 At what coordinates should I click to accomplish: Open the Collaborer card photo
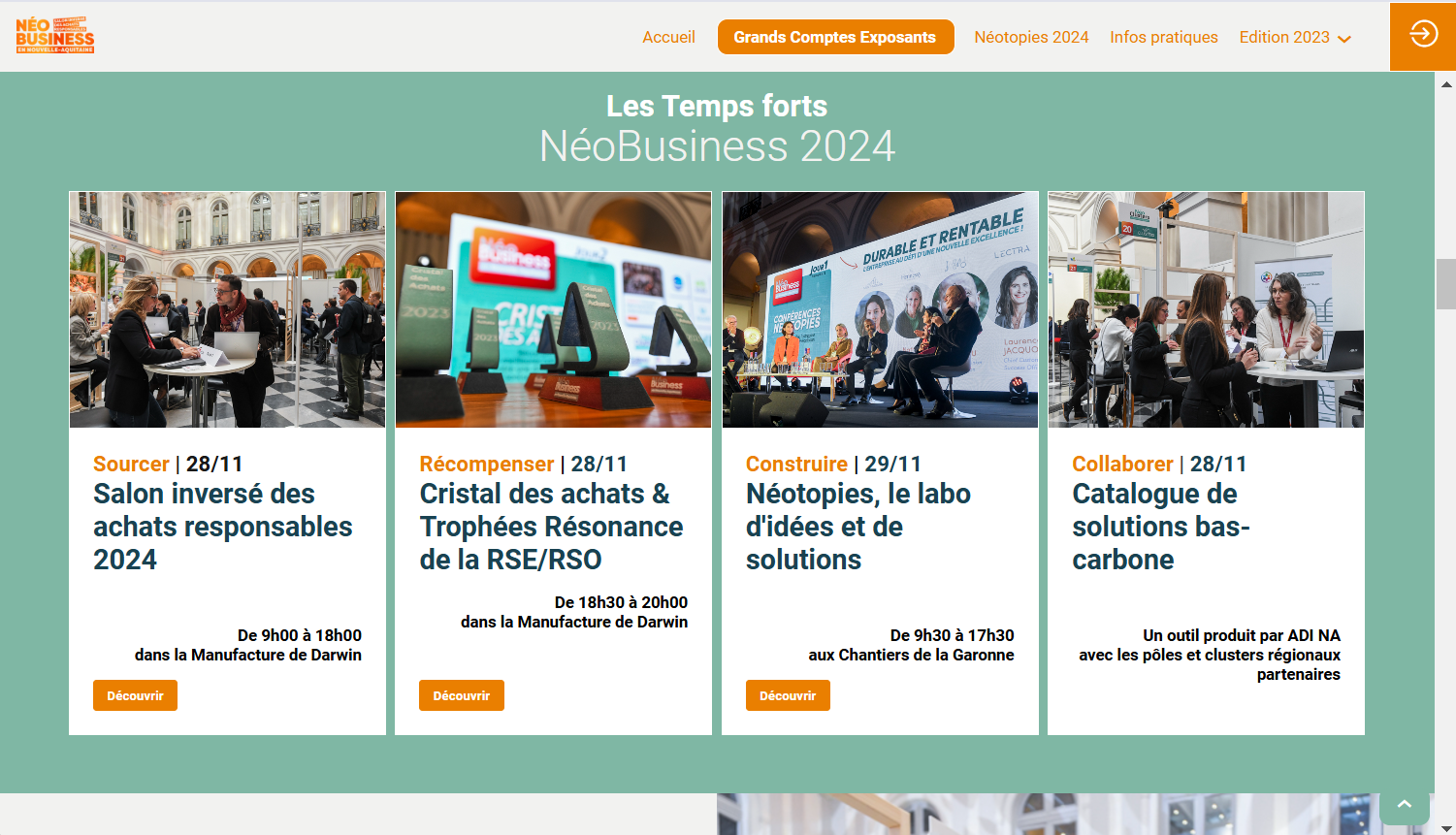coord(1206,309)
